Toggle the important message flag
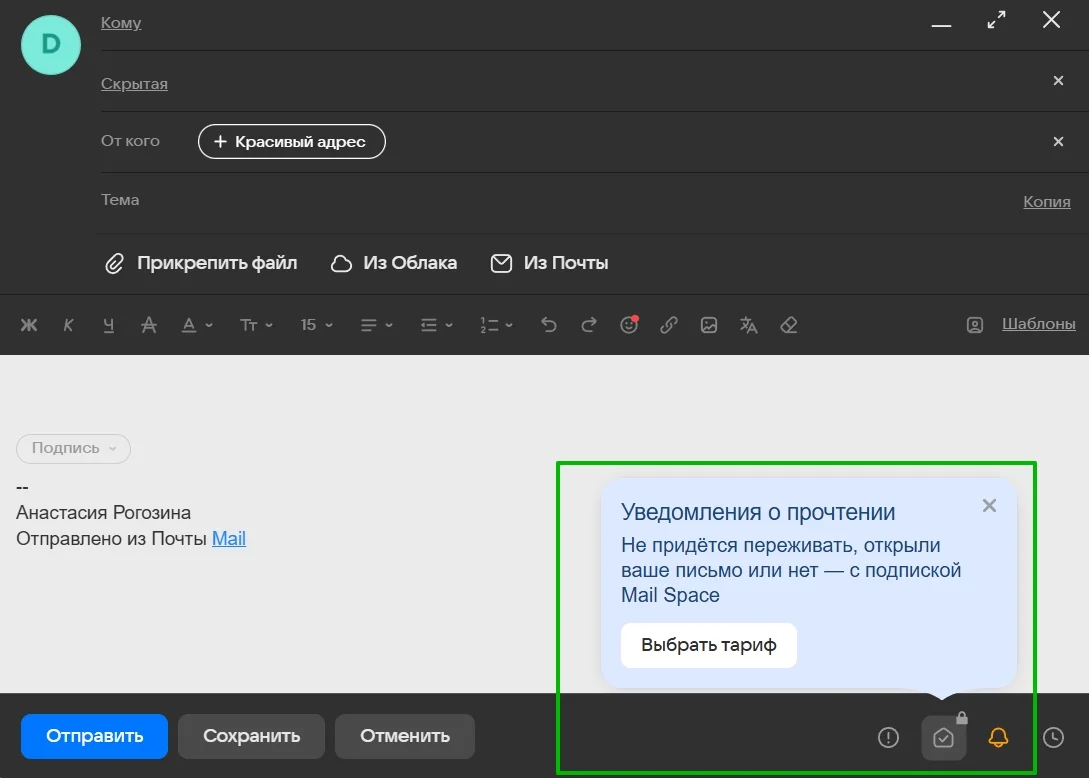1089x778 pixels. coord(888,737)
